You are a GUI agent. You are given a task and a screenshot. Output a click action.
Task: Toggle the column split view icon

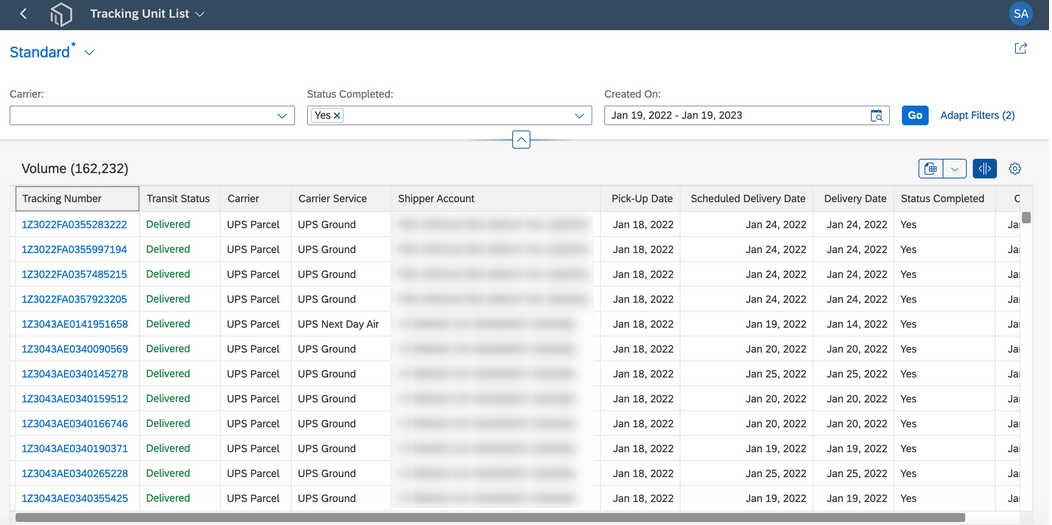(984, 169)
